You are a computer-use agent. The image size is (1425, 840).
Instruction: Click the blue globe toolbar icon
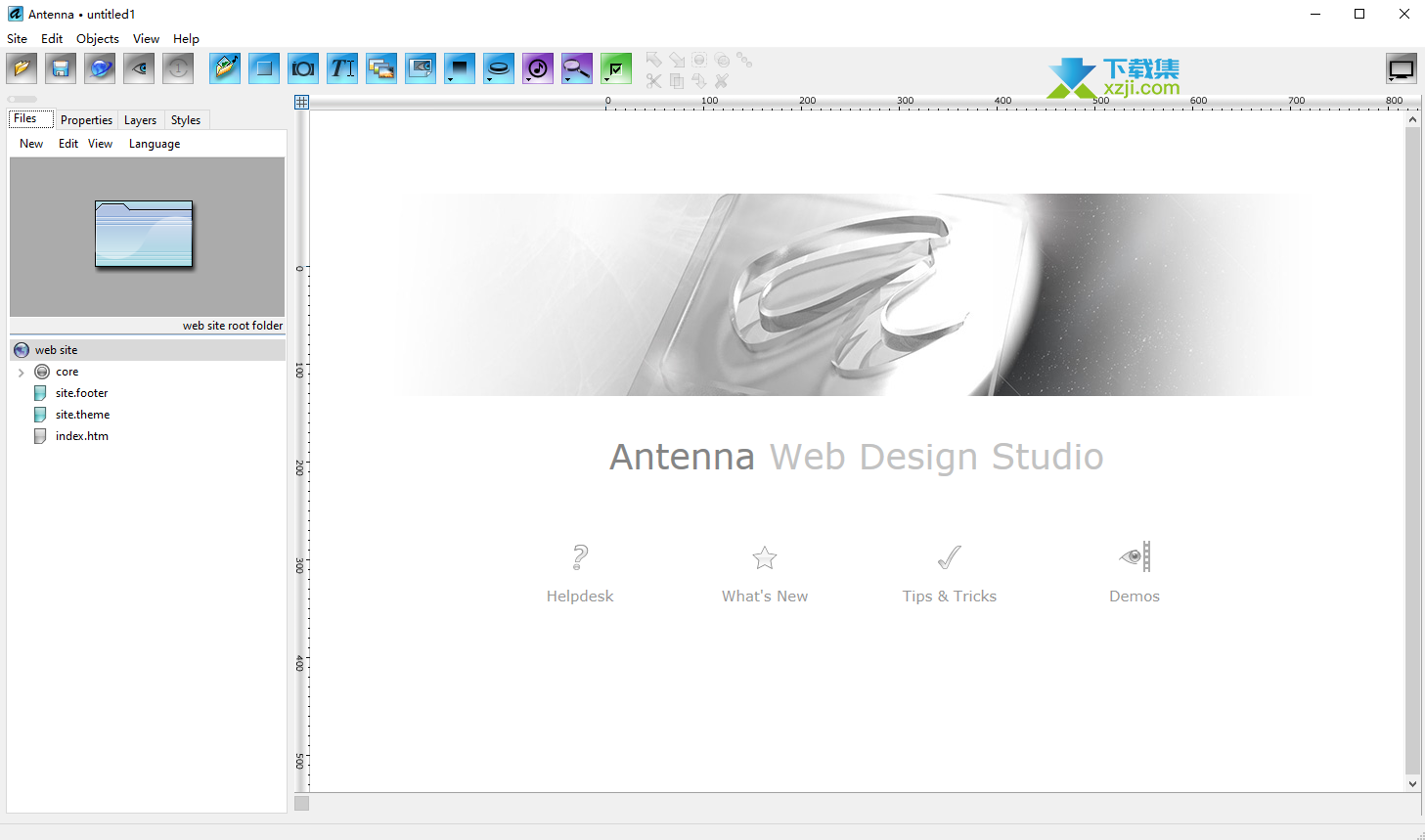coord(100,68)
